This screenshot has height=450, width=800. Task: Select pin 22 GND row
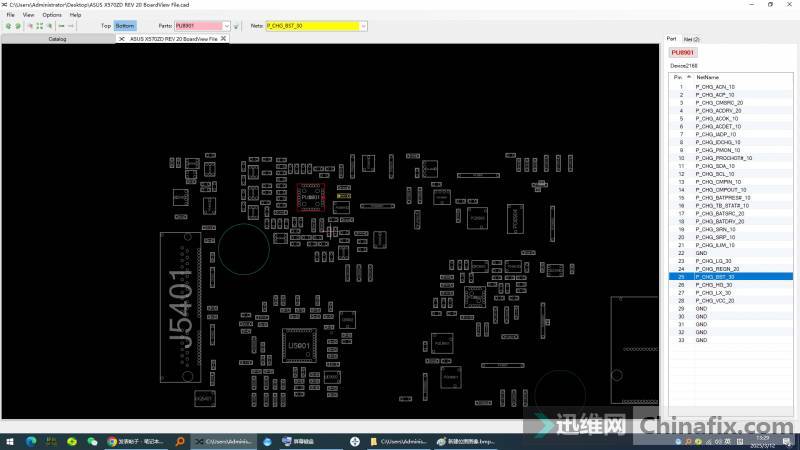point(731,253)
